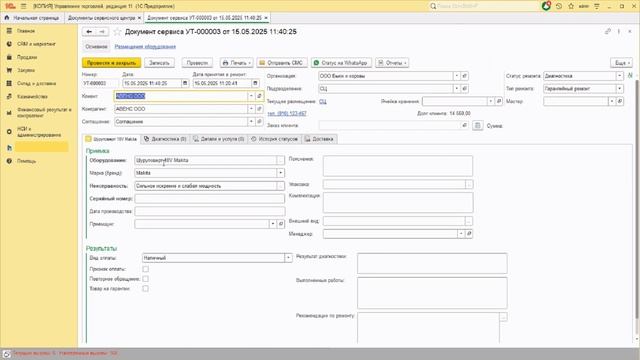Open Казначейство section in sidebar
The image size is (640, 360).
(32, 96)
